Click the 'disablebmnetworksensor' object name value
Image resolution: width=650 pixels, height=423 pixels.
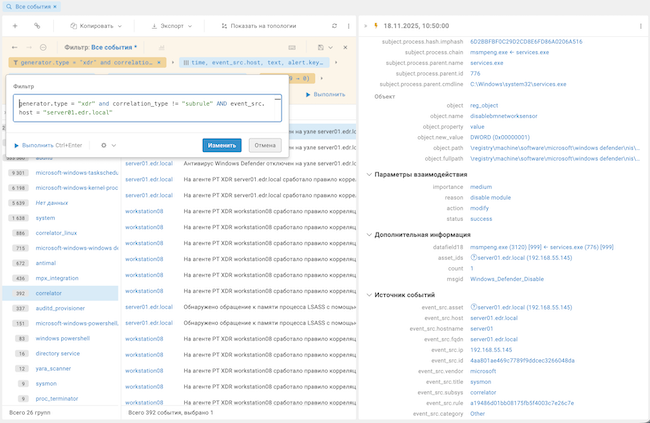click(504, 116)
